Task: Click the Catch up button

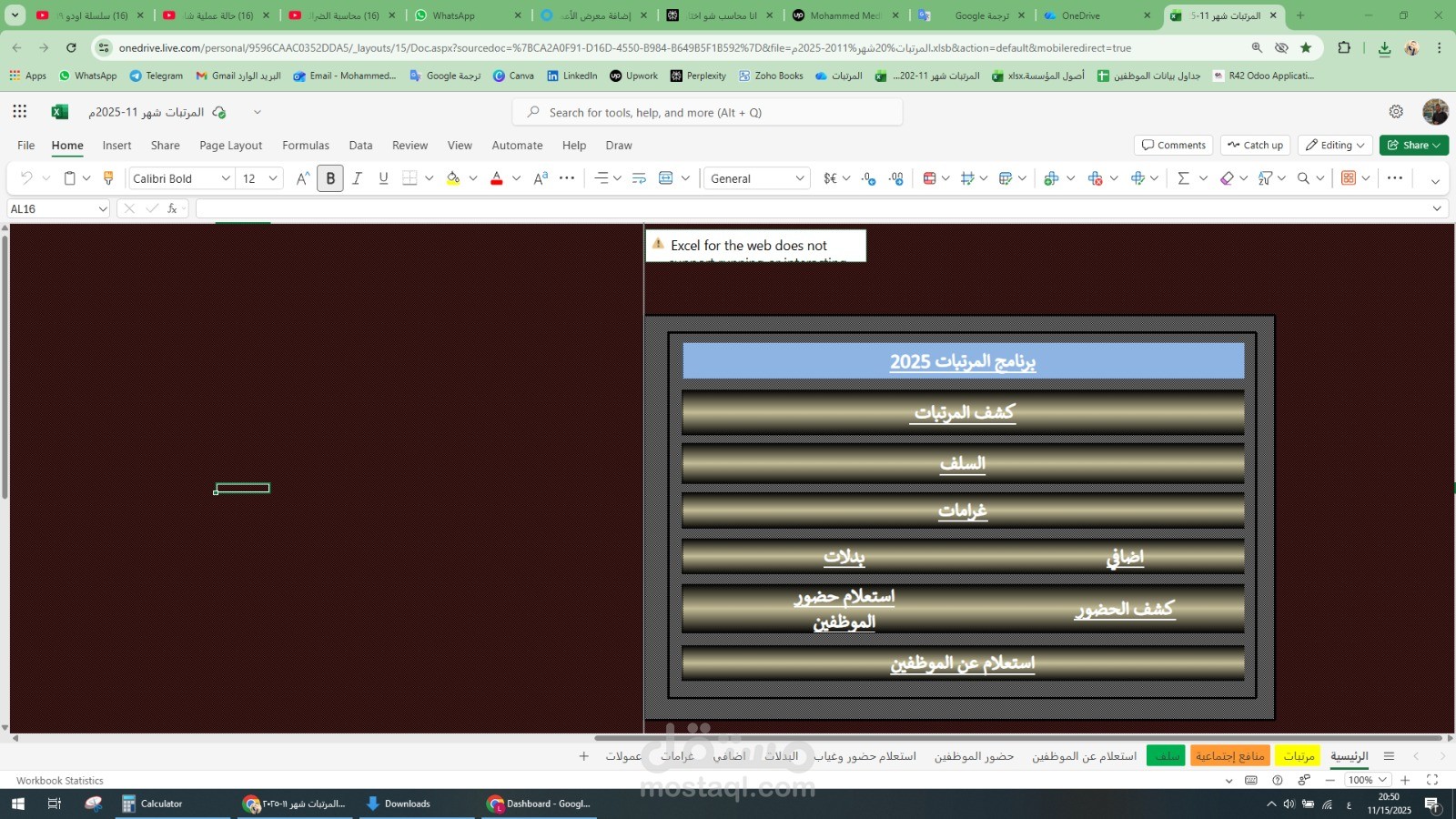Action: pyautogui.click(x=1255, y=145)
